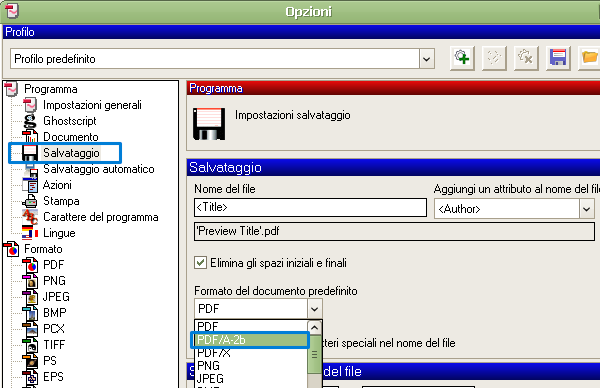Click the PNG format tree icon
Image resolution: width=600 pixels, height=388 pixels.
point(30,281)
